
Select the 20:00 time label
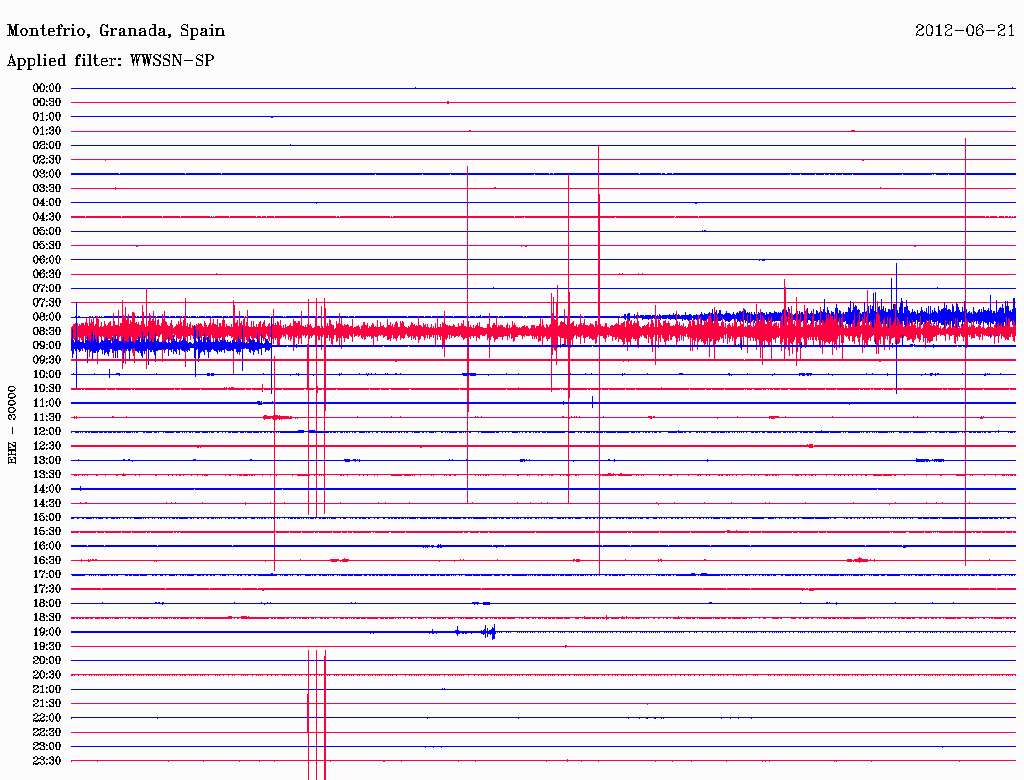click(47, 660)
